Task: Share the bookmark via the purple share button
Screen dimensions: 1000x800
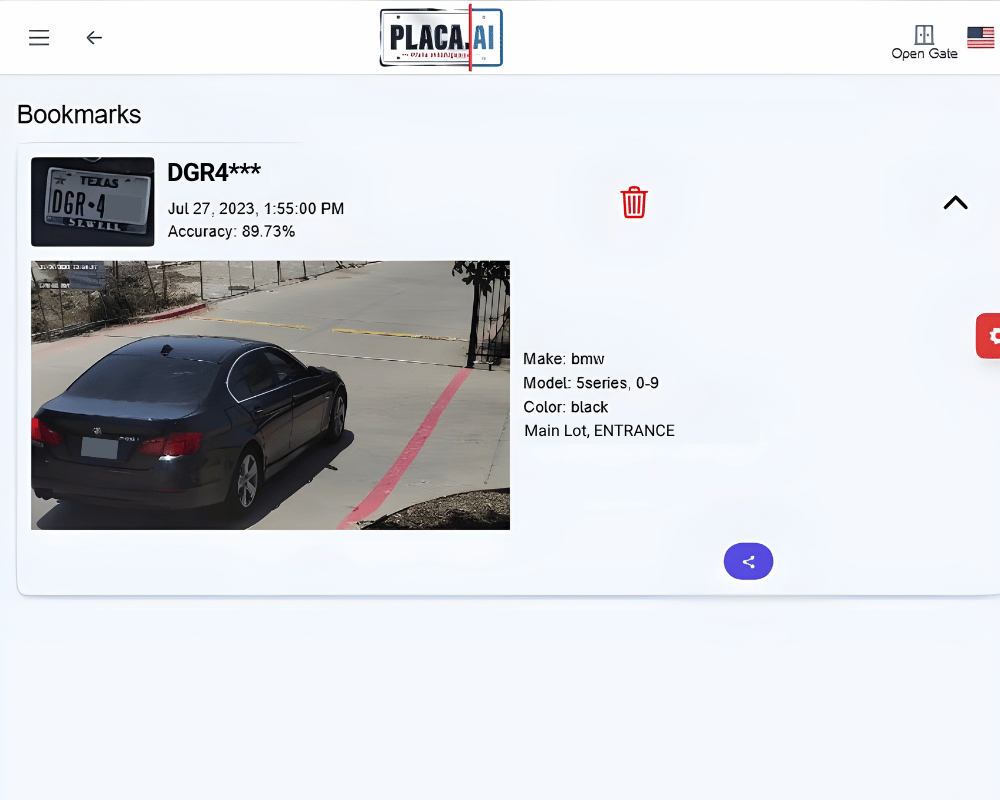Action: [x=748, y=562]
